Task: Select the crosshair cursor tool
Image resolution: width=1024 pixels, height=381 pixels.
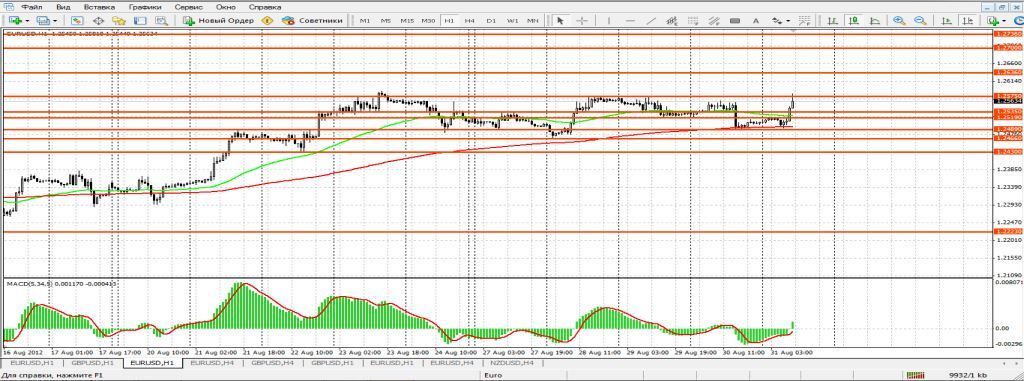Action: pos(582,21)
